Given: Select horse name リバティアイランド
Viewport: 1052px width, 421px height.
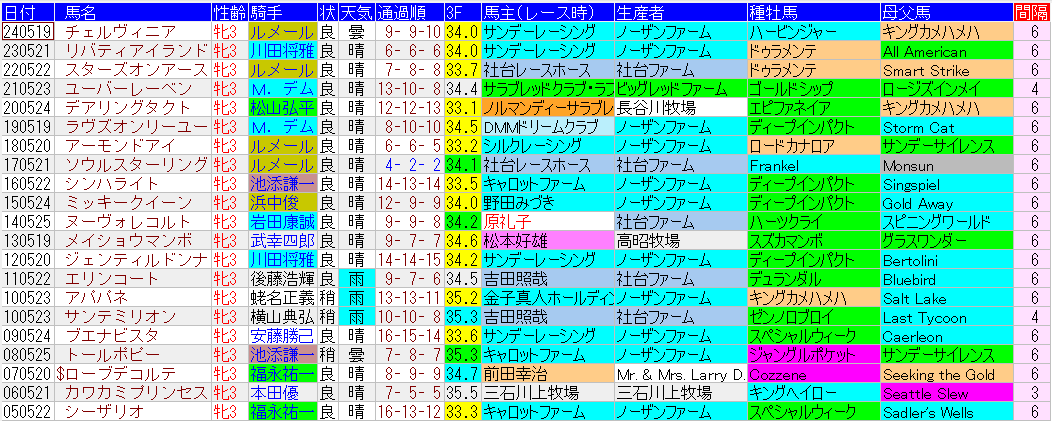Looking at the screenshot, I should (136, 50).
